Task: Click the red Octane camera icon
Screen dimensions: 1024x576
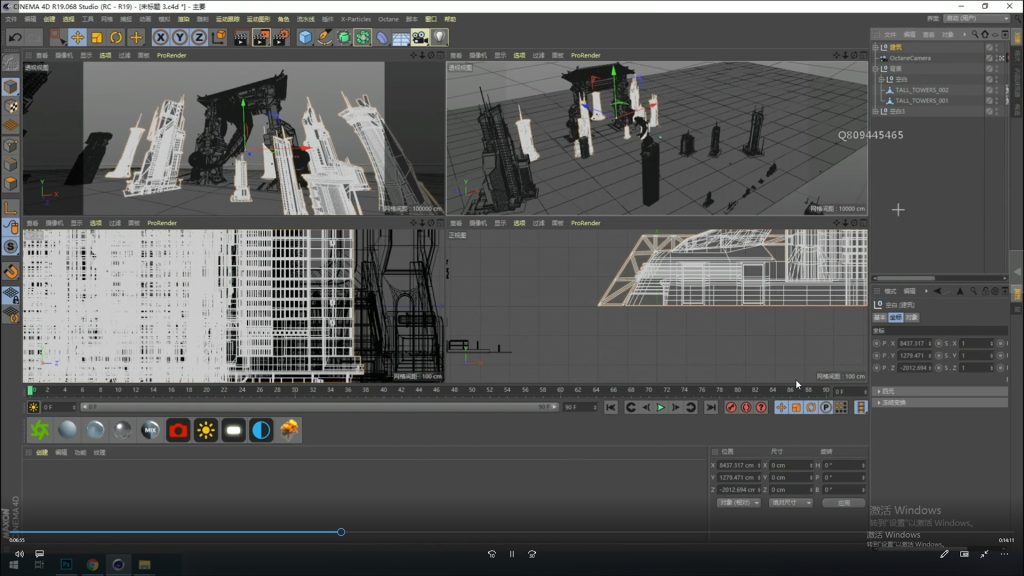Action: tap(178, 430)
